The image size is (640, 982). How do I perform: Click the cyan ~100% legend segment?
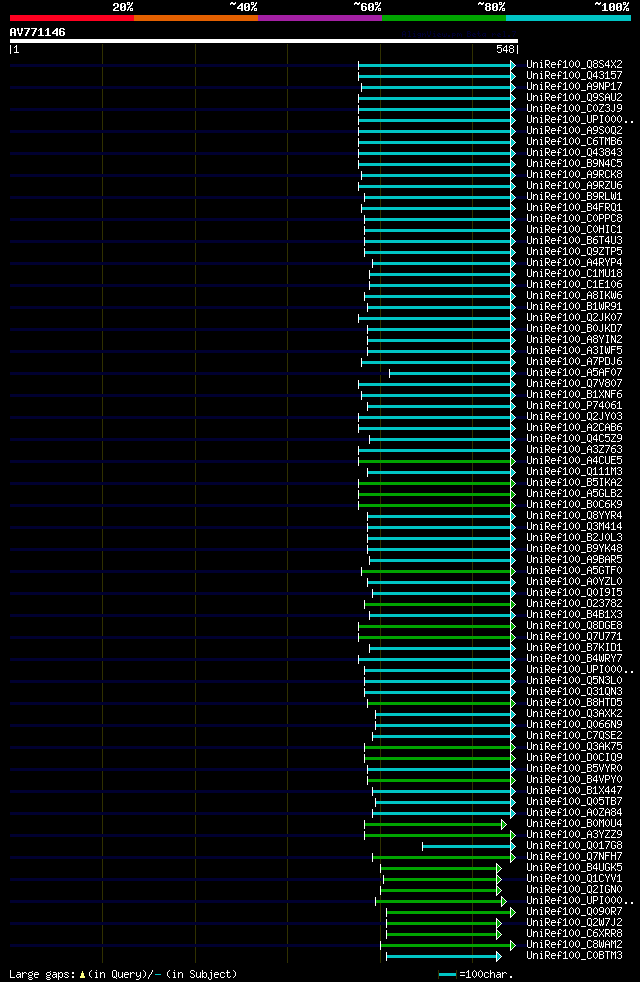click(568, 18)
